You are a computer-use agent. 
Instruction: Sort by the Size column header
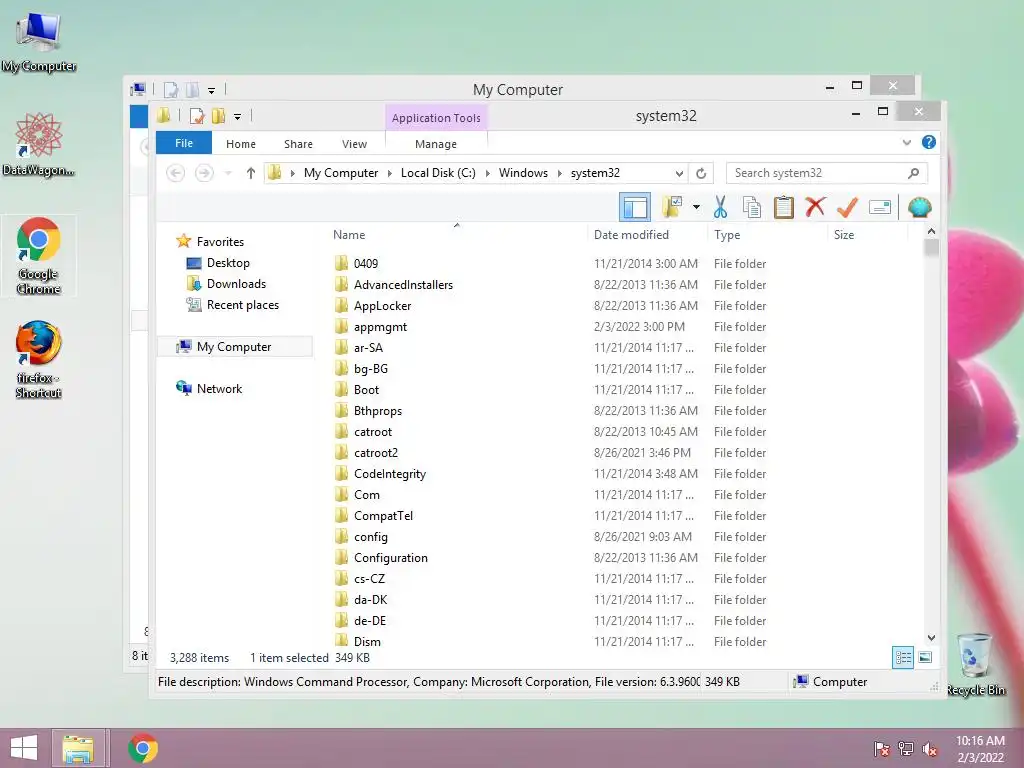(844, 234)
